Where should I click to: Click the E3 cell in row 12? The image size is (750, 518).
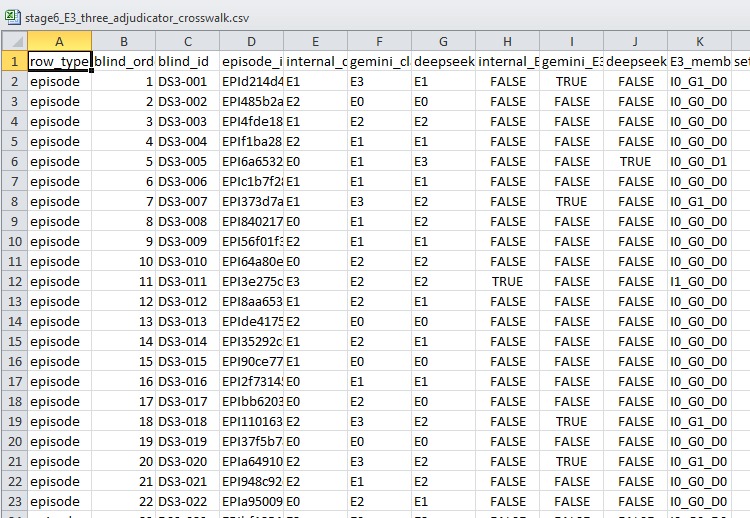(x=316, y=281)
